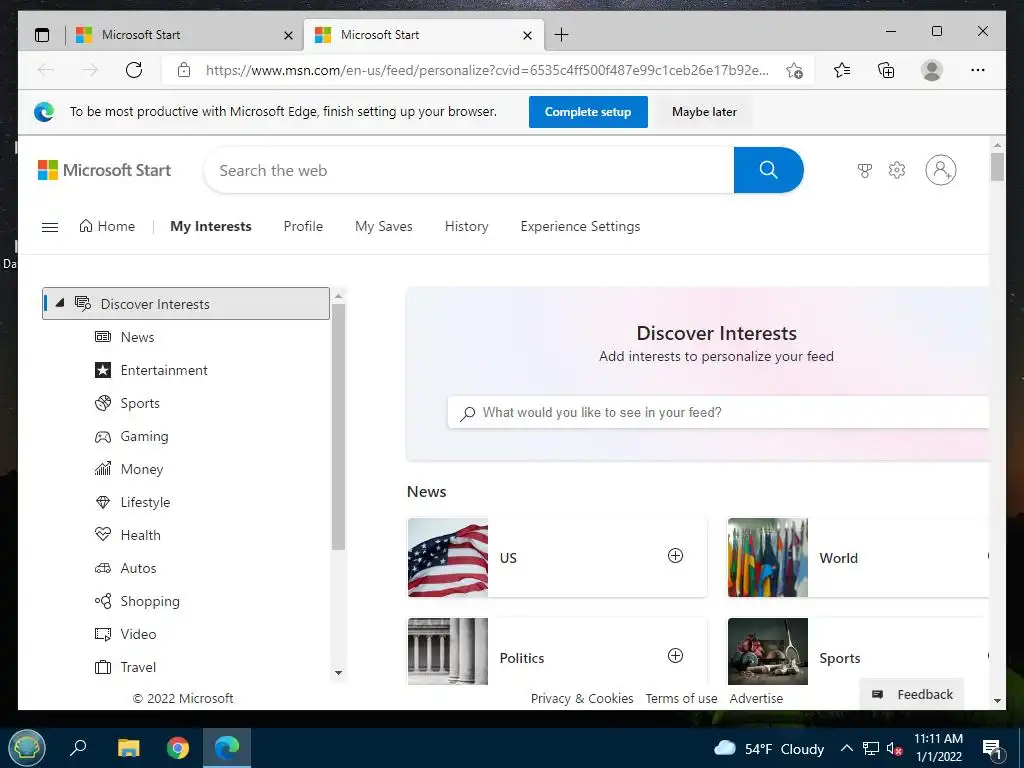This screenshot has height=768, width=1024.
Task: Open the Feedback button
Action: (x=912, y=694)
